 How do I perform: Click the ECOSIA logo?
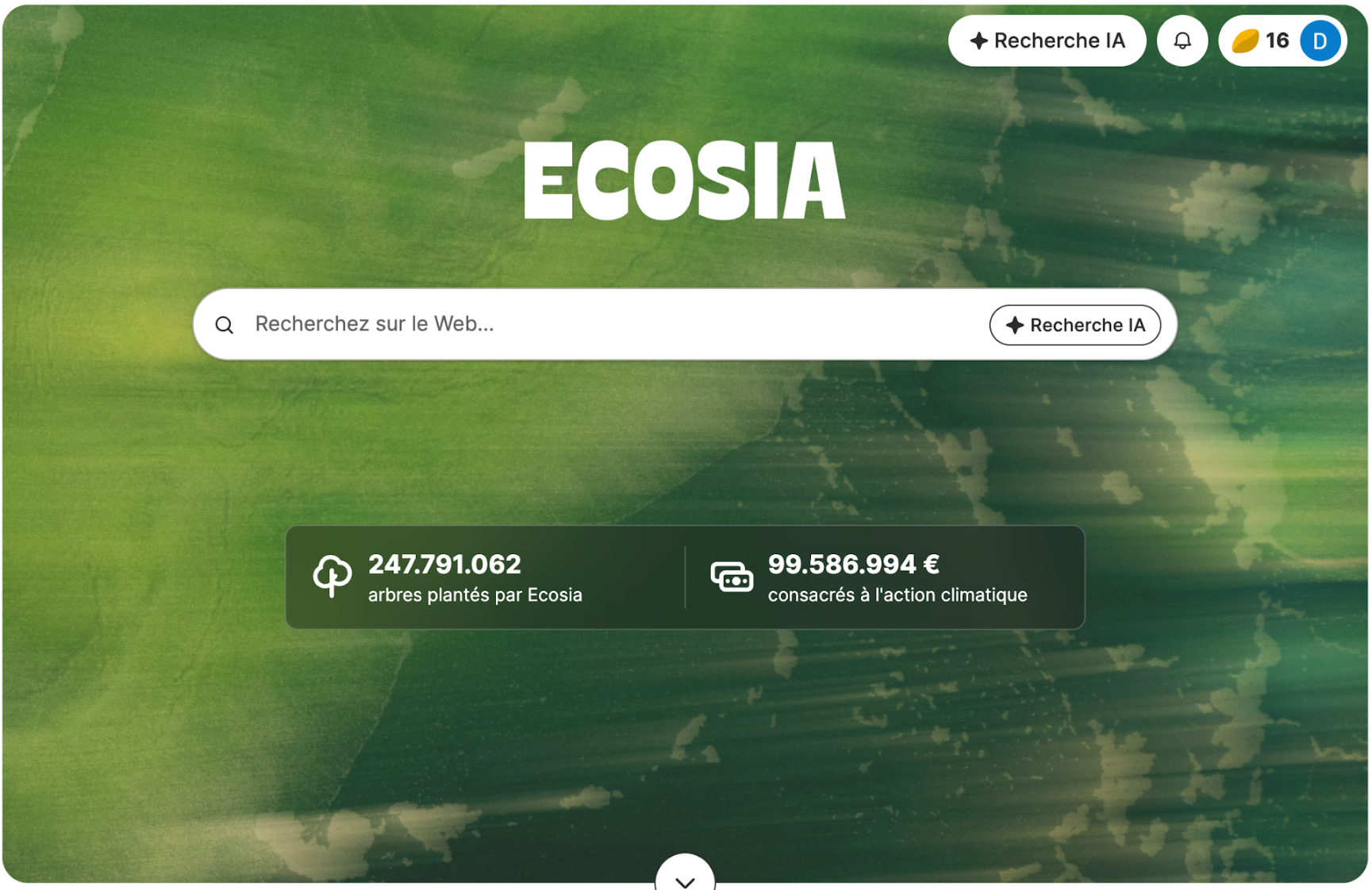685,180
